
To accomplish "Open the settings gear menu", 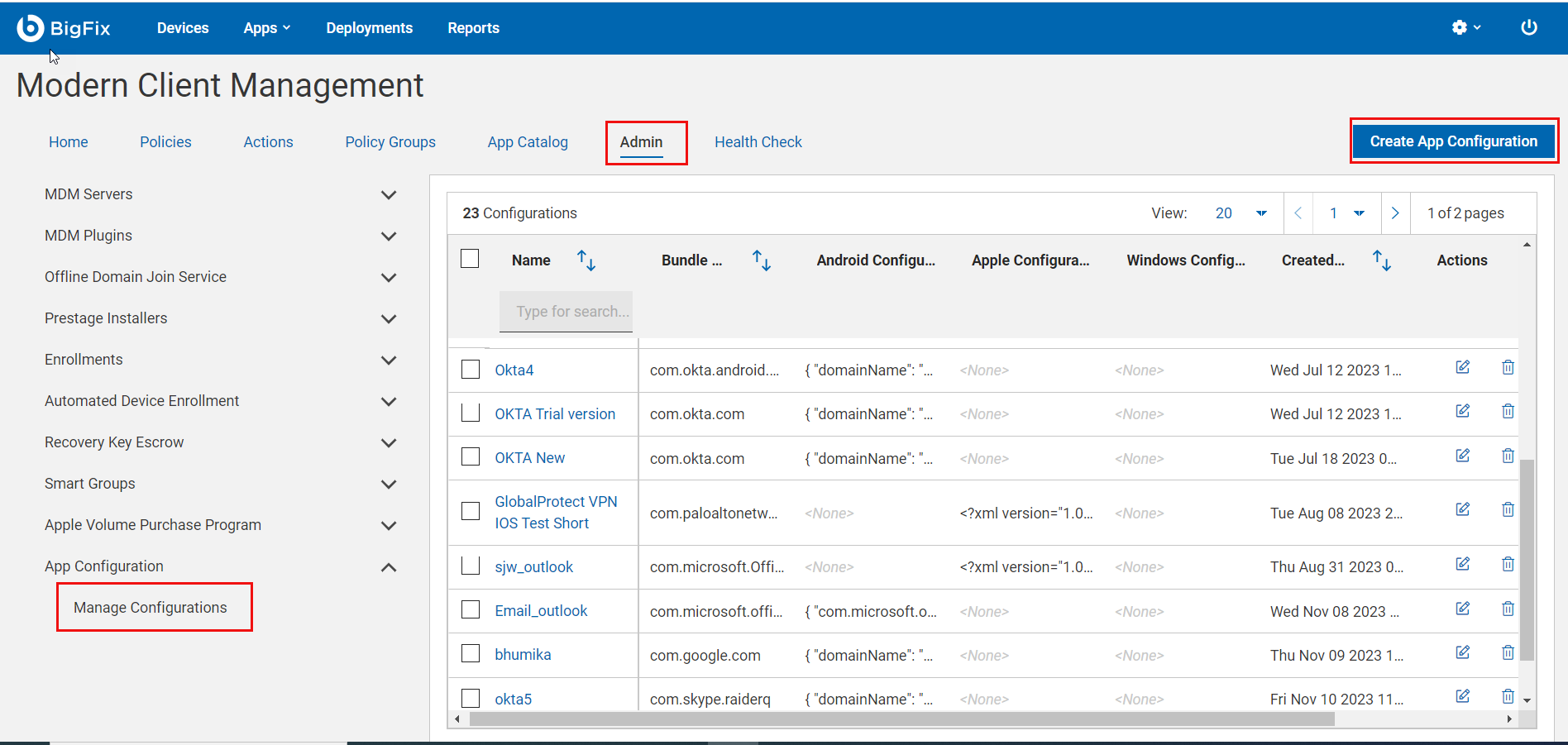I will 1460,26.
